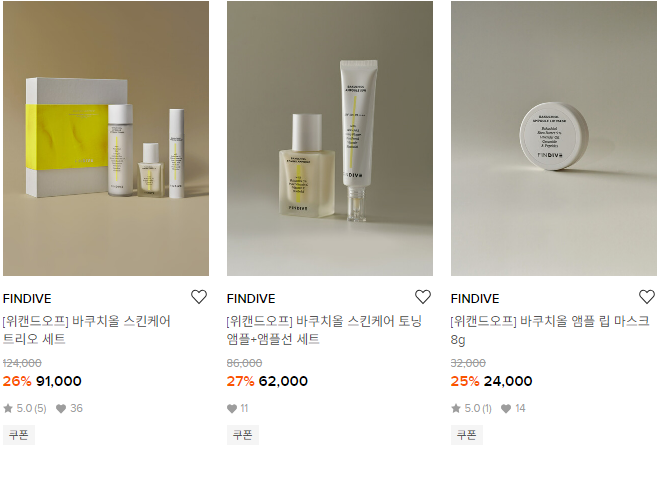Toggle wishlist heart for Toning Ampoule set
659x477 pixels.
point(423,297)
